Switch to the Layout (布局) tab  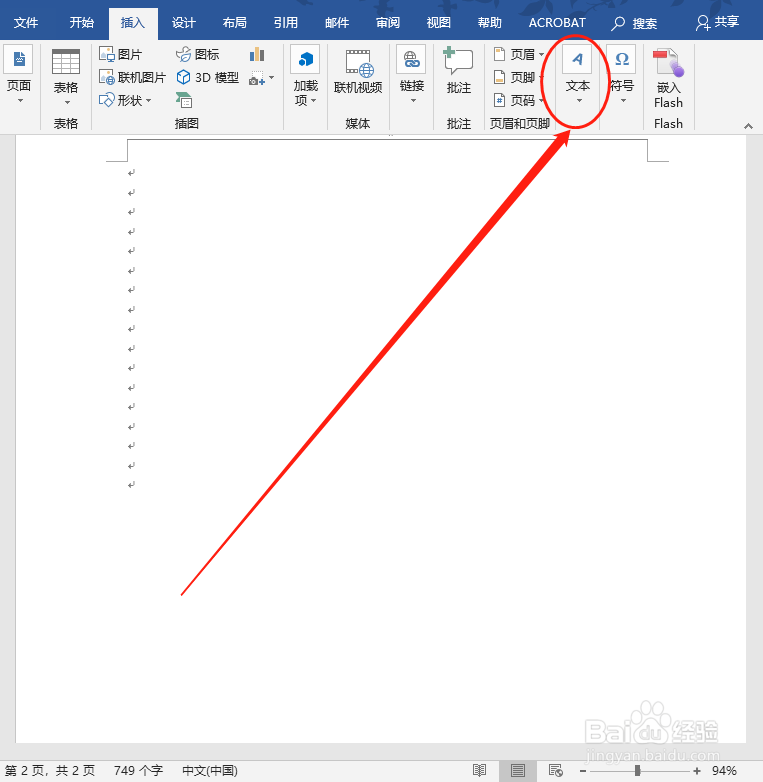234,23
